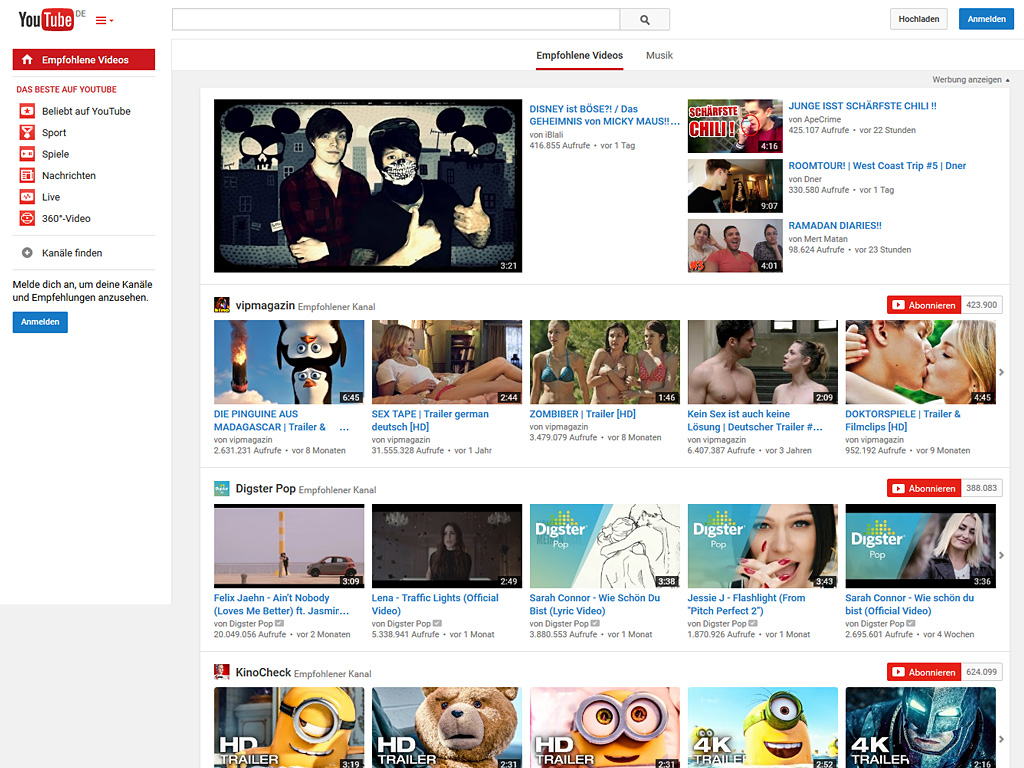Subscribe to vipmagazin with Abonnieren

924,305
